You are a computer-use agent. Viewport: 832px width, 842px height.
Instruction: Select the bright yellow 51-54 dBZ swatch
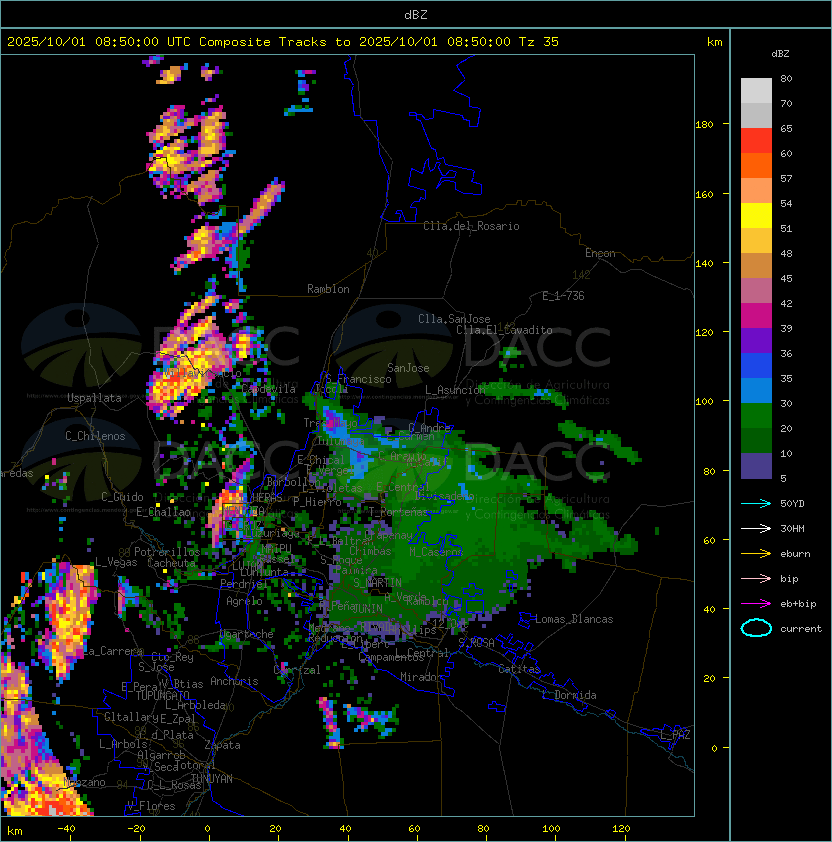(756, 216)
